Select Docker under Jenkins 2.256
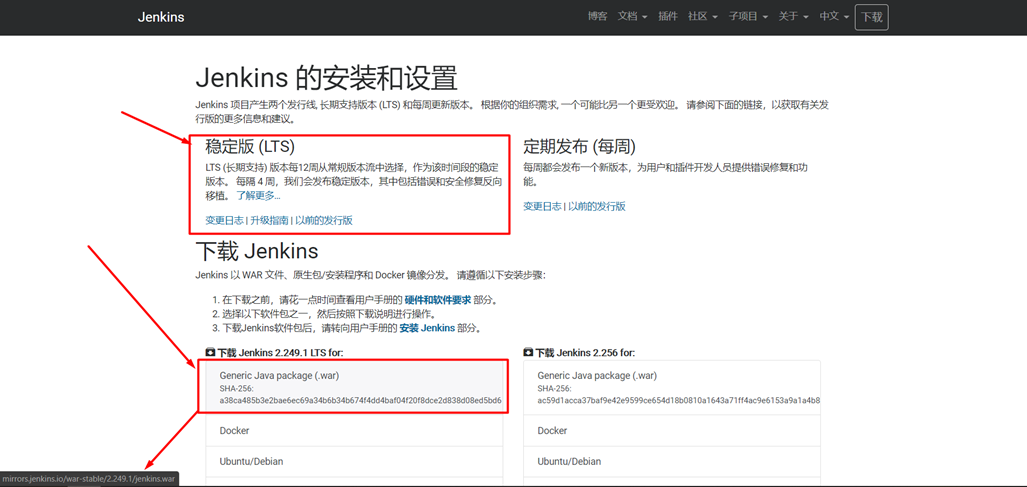This screenshot has height=487, width=1027. [x=672, y=431]
